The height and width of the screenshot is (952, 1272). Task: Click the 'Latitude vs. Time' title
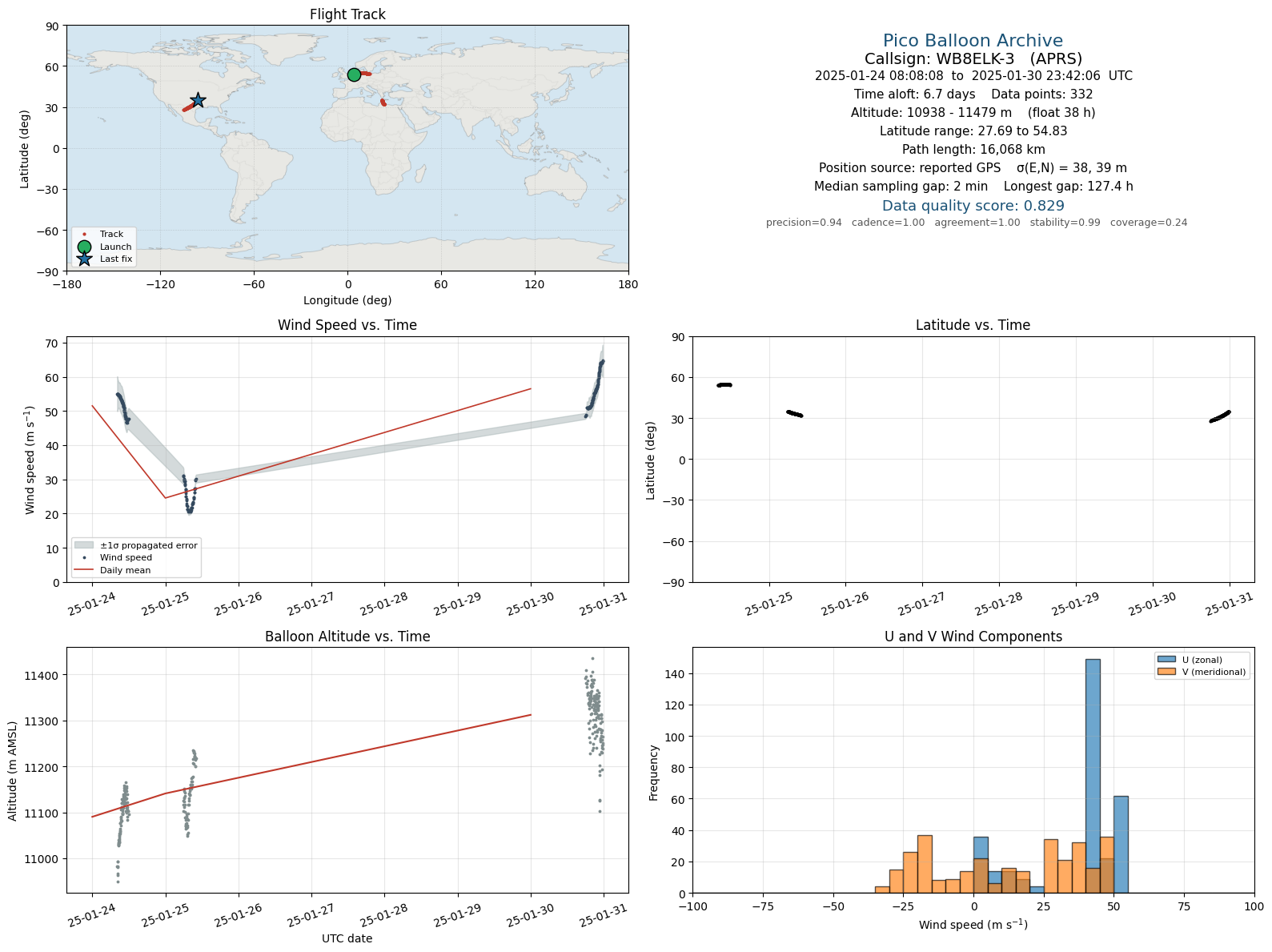(x=973, y=325)
